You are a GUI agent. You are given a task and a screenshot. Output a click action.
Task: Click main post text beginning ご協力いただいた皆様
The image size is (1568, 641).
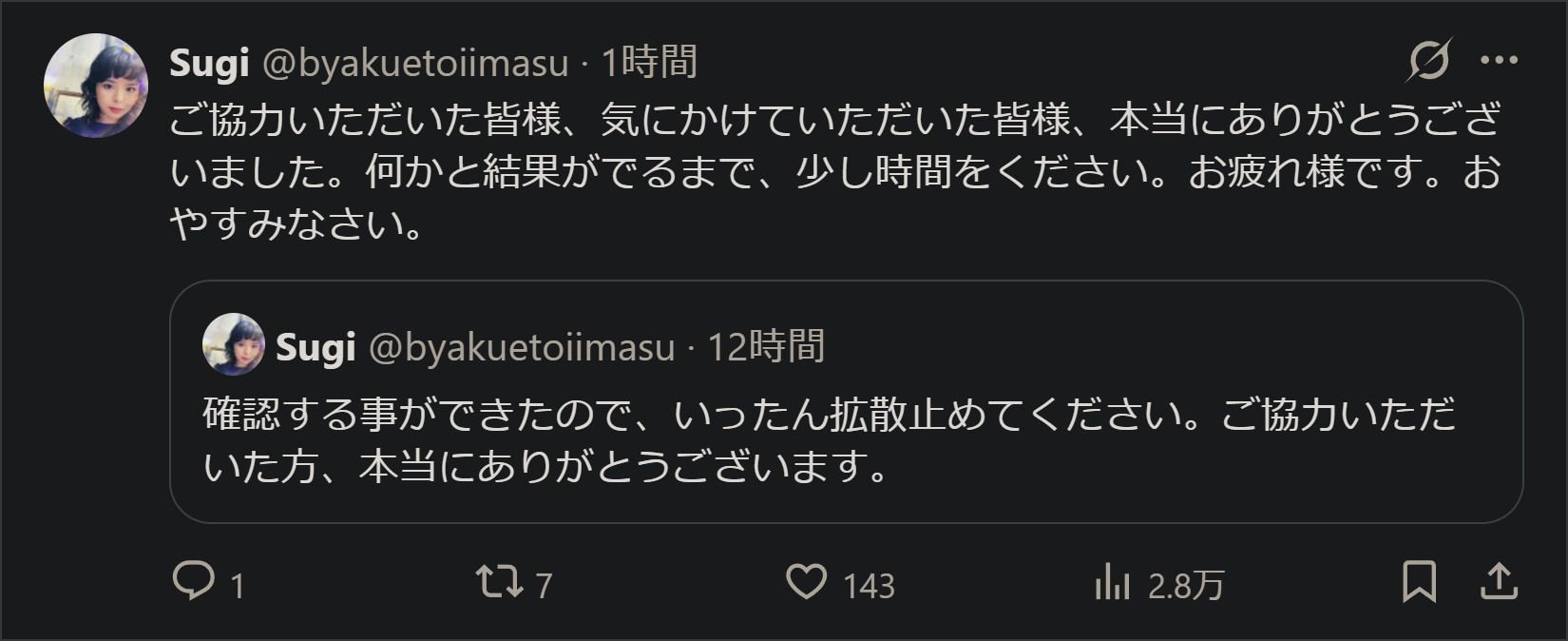coord(834,173)
